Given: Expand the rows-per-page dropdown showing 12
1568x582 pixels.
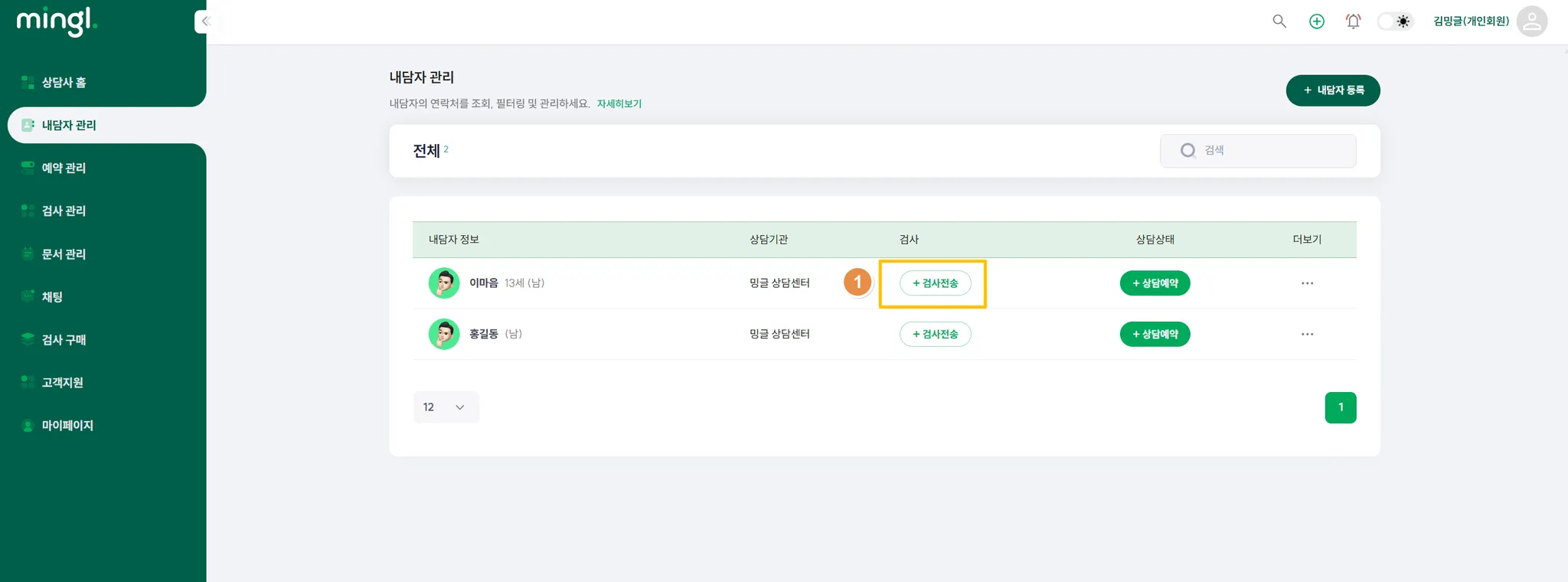Looking at the screenshot, I should pyautogui.click(x=446, y=407).
